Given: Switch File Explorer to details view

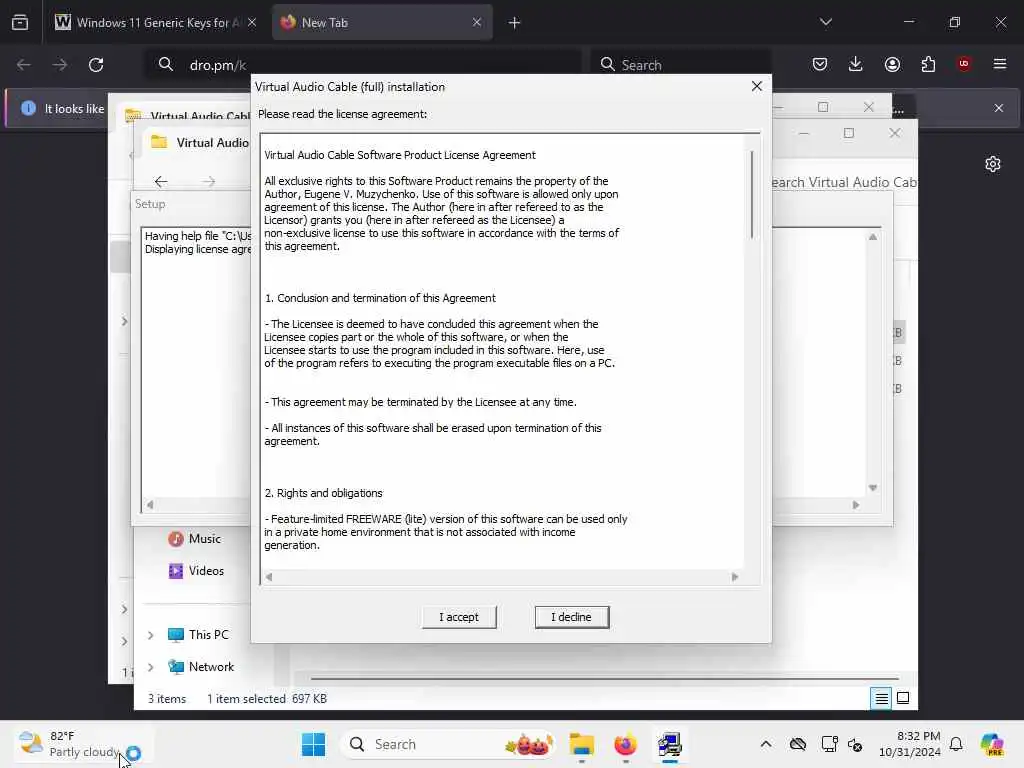Looking at the screenshot, I should (x=881, y=699).
